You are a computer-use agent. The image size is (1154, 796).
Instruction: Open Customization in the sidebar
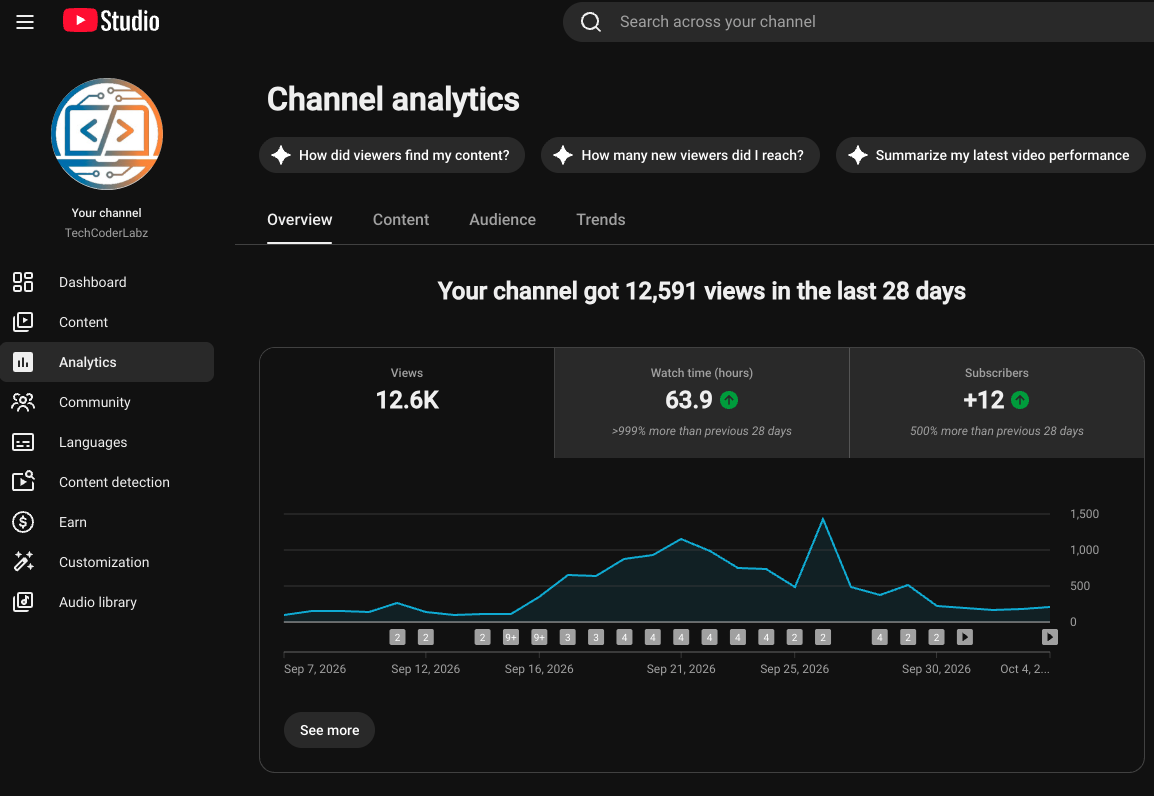tap(107, 562)
